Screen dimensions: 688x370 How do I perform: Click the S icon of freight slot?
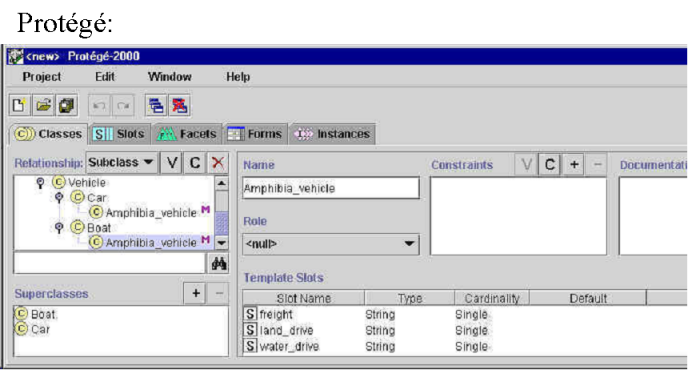click(x=250, y=314)
